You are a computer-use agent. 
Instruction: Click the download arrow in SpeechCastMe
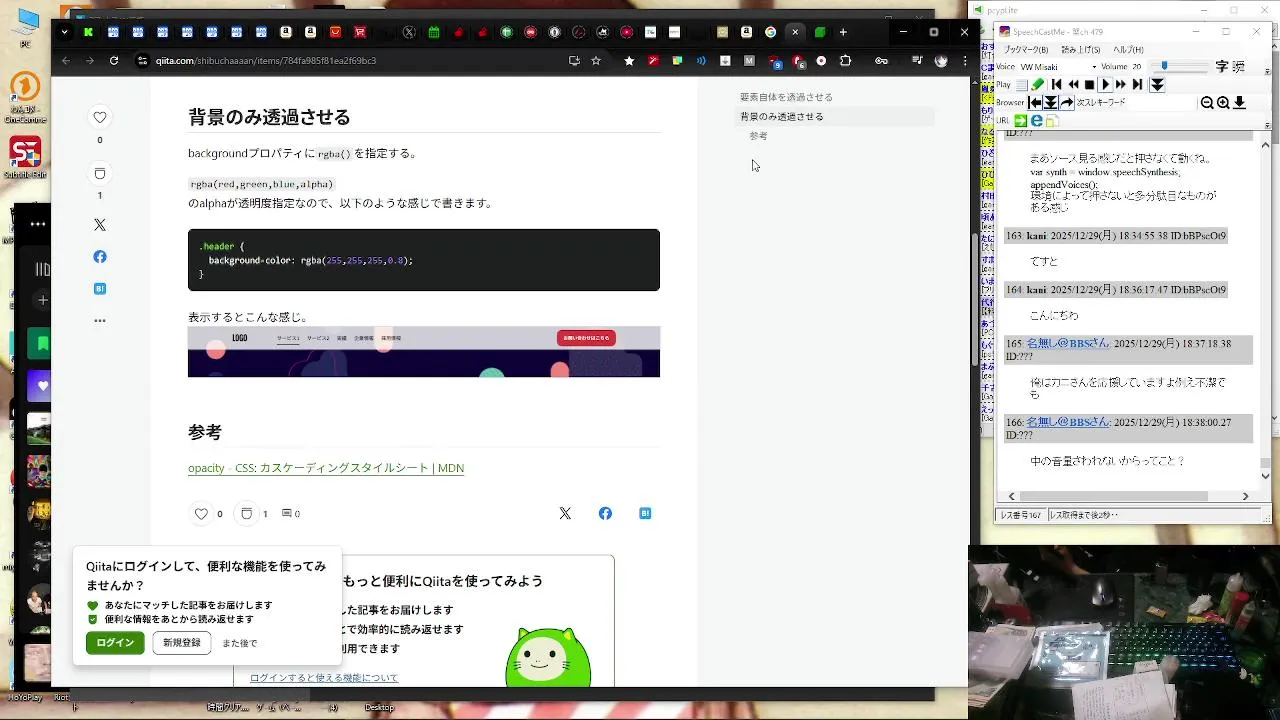click(1239, 103)
